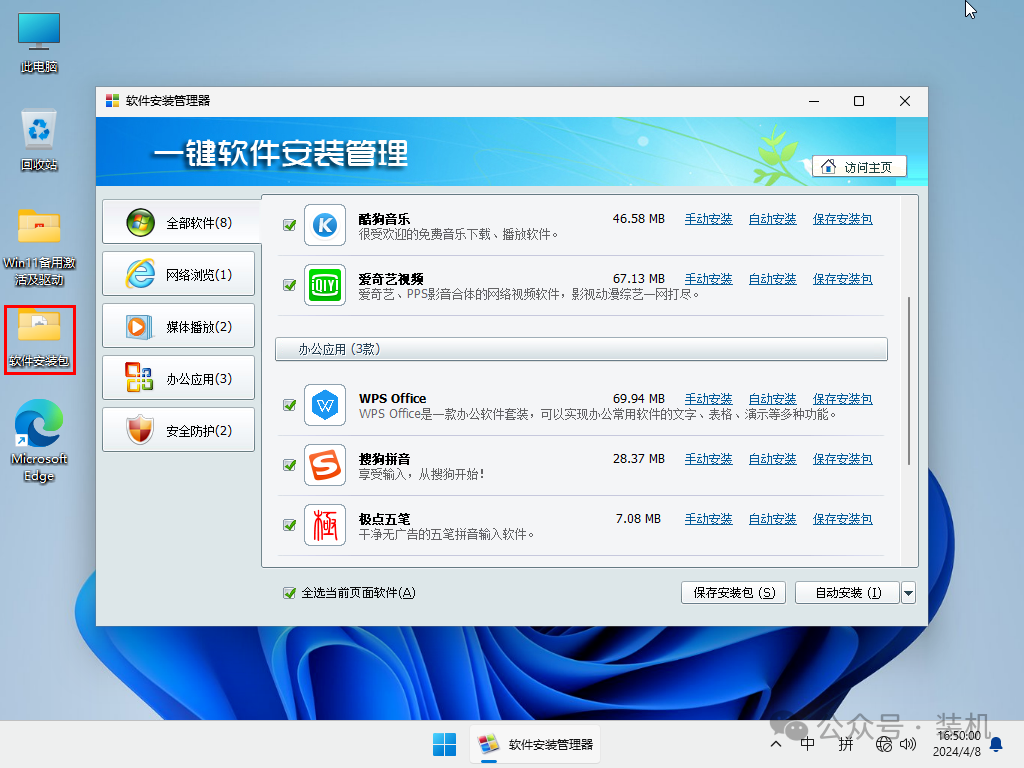Click 手动安装 for WPS Office
This screenshot has width=1024, height=768.
[x=709, y=399]
